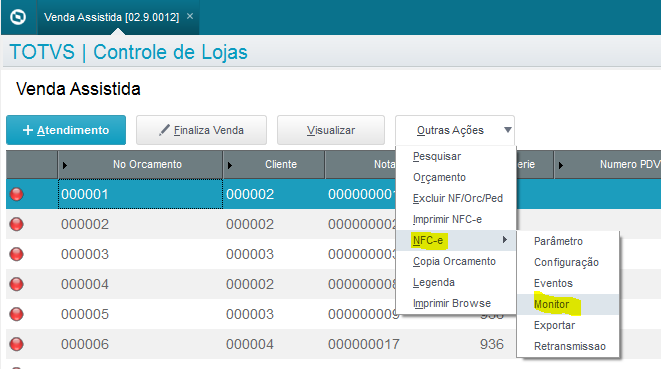Select orçamento number 000006 cell
Screen dimensions: 661x369
coord(140,344)
